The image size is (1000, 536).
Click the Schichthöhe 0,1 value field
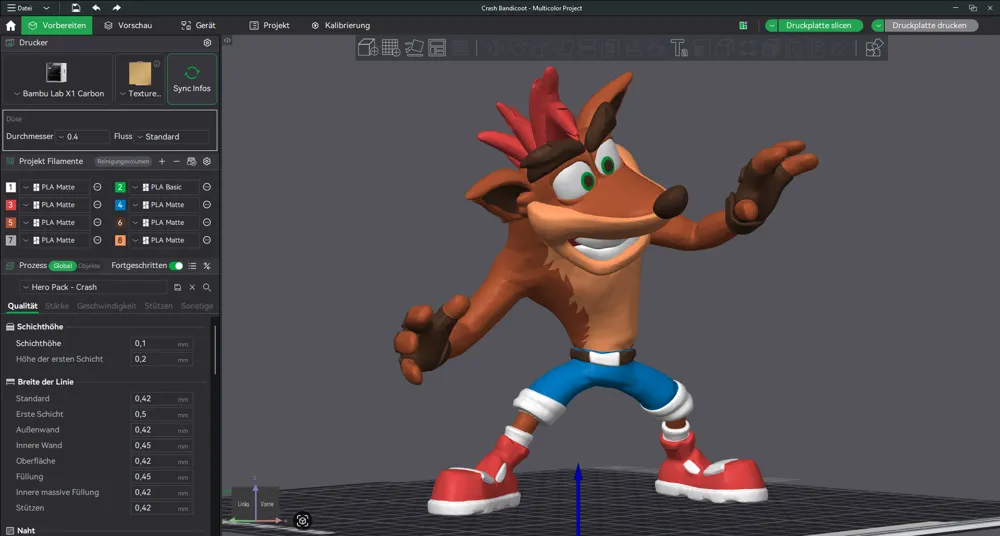pos(161,343)
